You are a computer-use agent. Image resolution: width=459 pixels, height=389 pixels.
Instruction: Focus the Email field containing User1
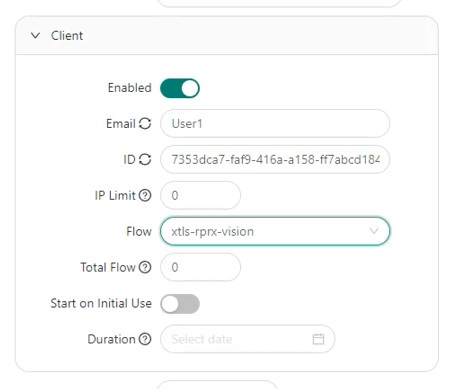(x=275, y=124)
